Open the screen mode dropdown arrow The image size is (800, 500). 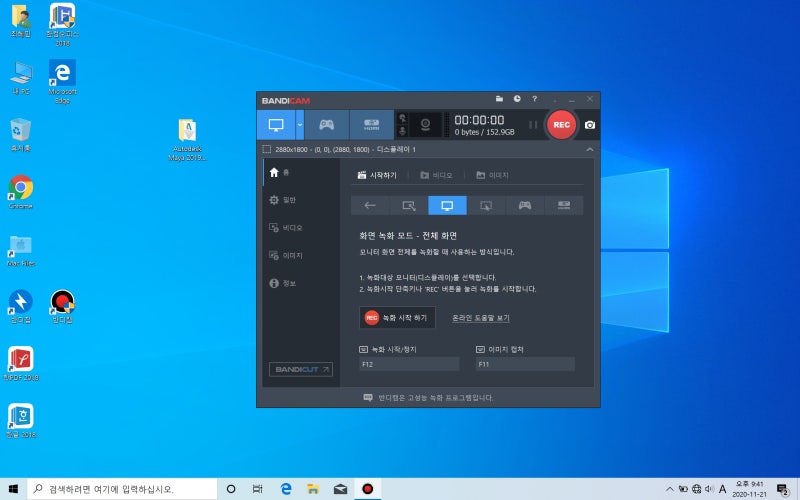(300, 125)
